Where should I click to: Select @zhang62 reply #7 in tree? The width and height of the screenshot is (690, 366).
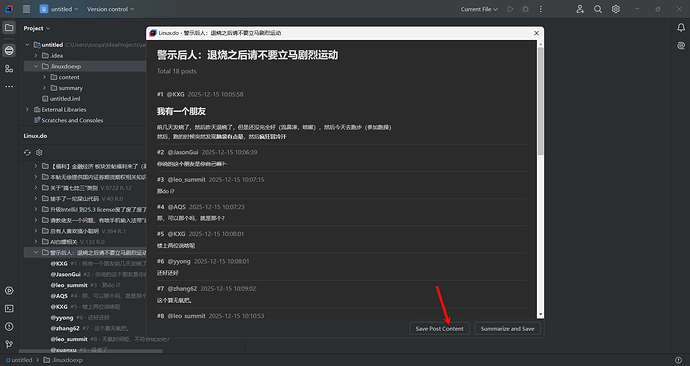(x=90, y=328)
